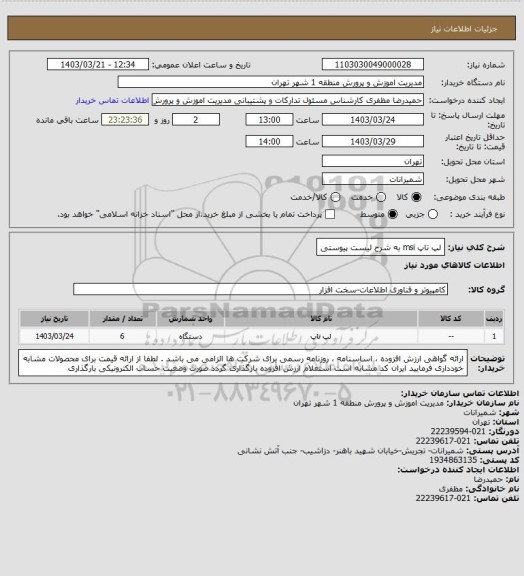Choose the متوسط purchase type radio
This screenshot has height=576, width=524.
pos(393,214)
